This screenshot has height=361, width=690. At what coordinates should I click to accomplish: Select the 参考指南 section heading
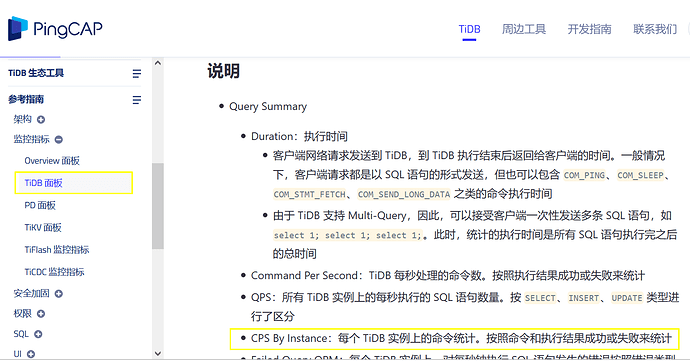[26, 99]
